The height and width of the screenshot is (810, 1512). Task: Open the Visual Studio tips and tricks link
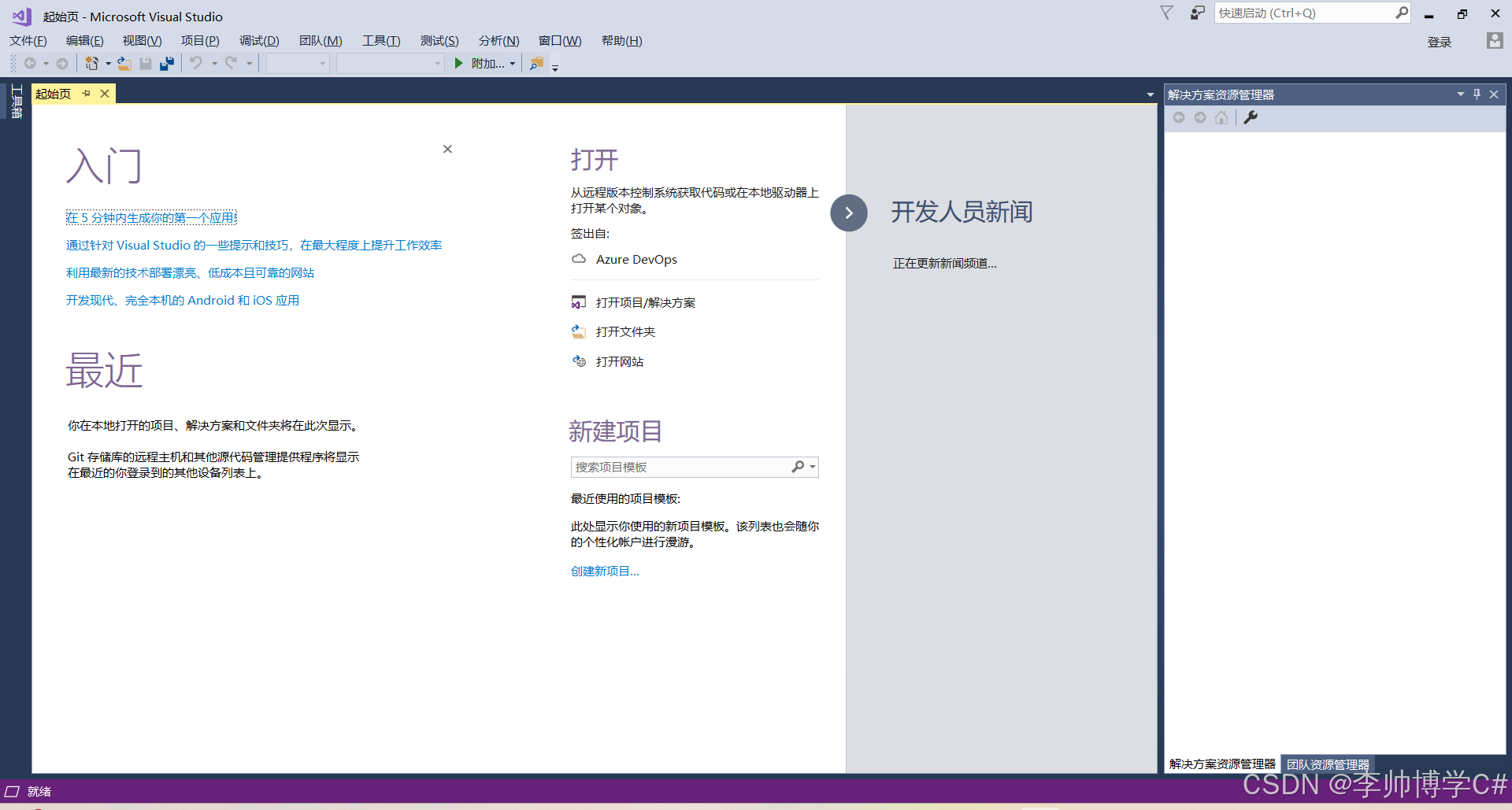click(x=254, y=246)
